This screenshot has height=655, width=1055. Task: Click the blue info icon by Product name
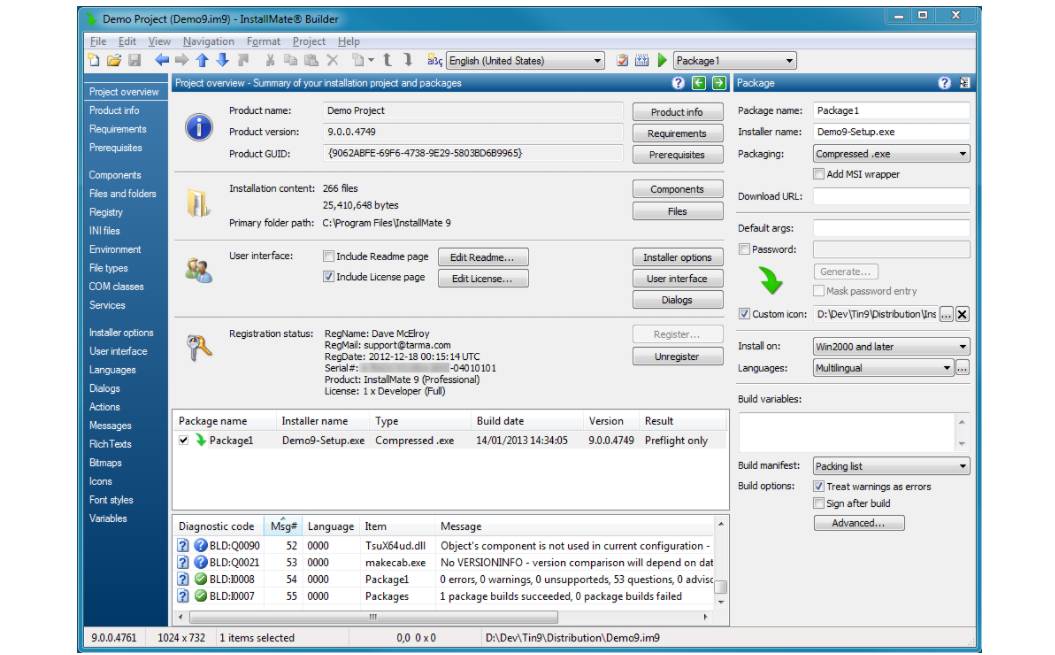click(199, 128)
